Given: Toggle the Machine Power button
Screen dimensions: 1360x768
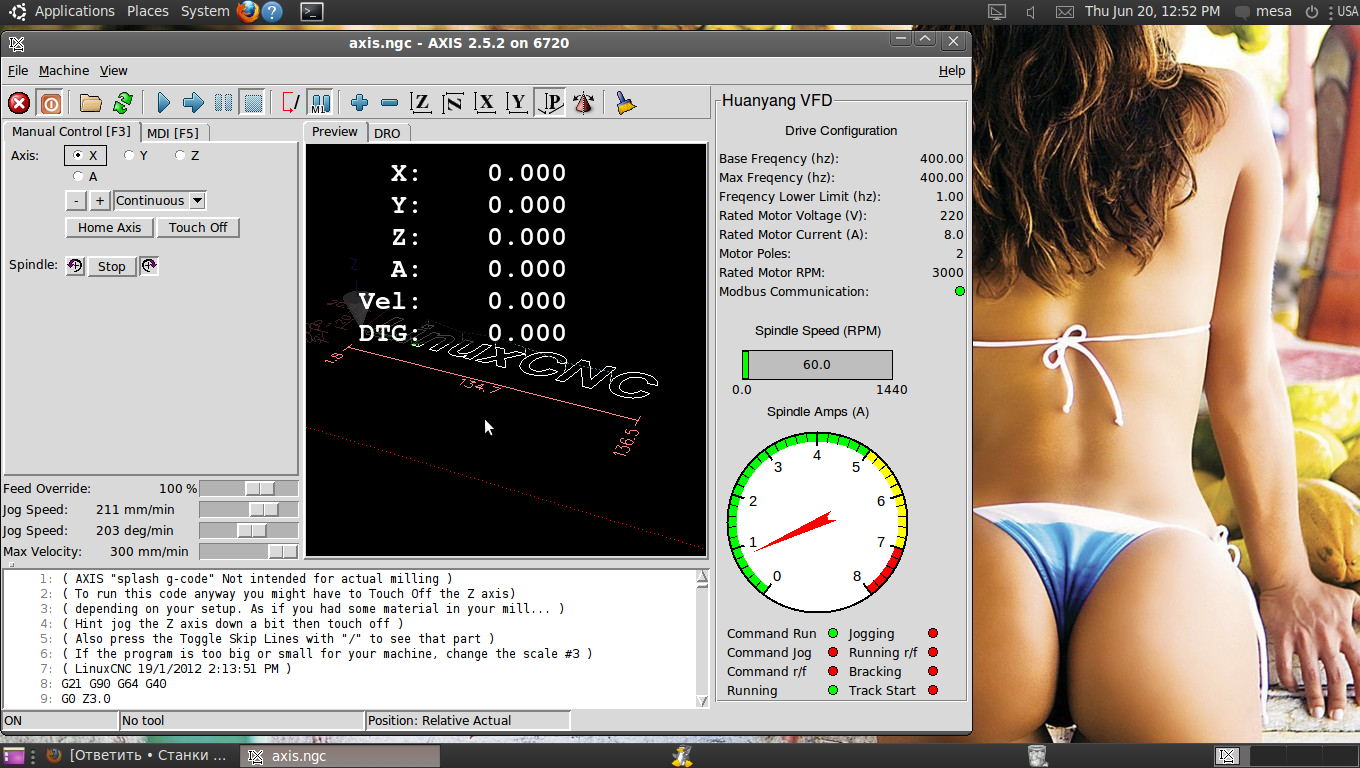Looking at the screenshot, I should click(x=50, y=103).
